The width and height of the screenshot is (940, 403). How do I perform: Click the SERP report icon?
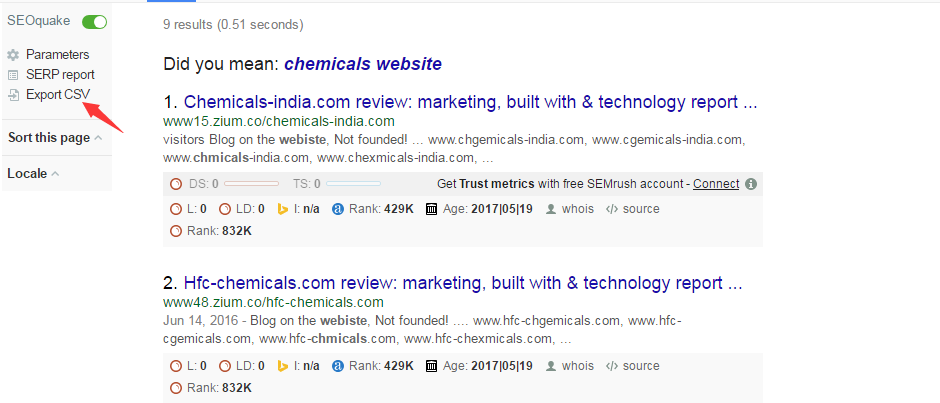pyautogui.click(x=13, y=75)
